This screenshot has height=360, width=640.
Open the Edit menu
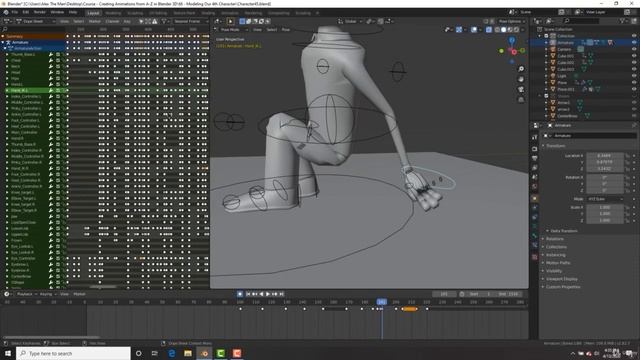tap(26, 12)
